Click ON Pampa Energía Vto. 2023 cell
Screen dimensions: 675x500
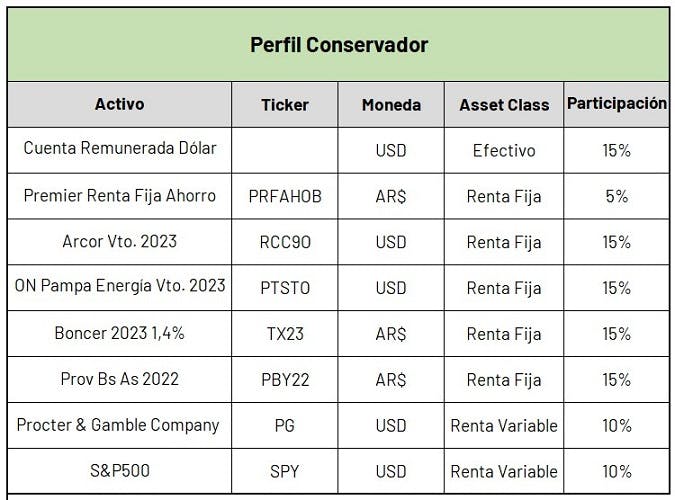click(120, 288)
